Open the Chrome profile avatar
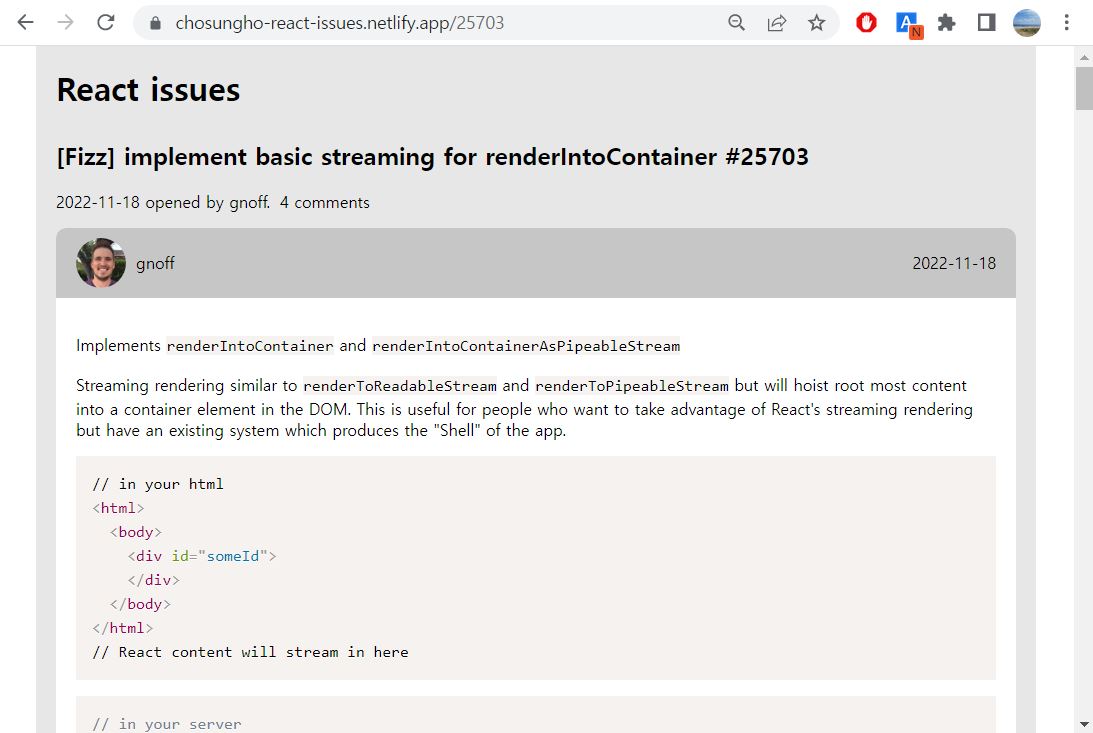This screenshot has width=1093, height=733. (1027, 23)
